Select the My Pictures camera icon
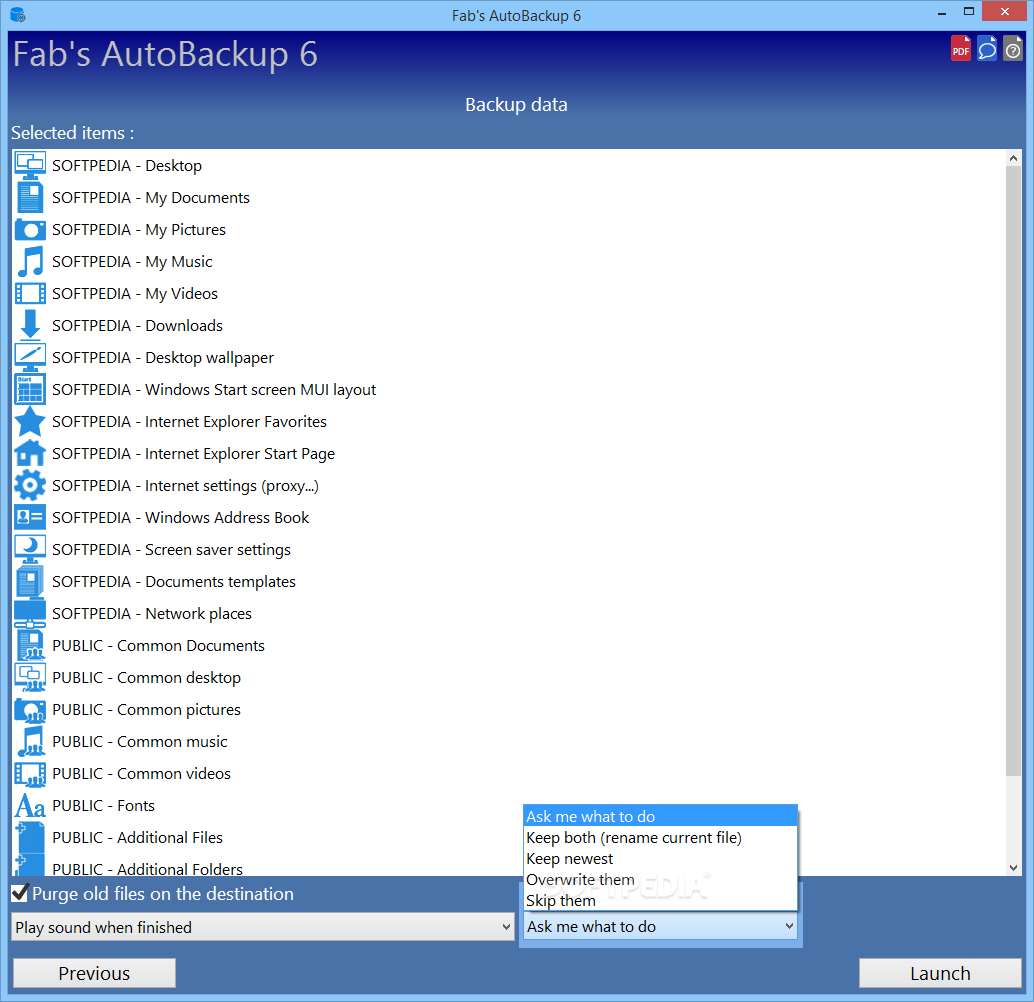 tap(30, 230)
